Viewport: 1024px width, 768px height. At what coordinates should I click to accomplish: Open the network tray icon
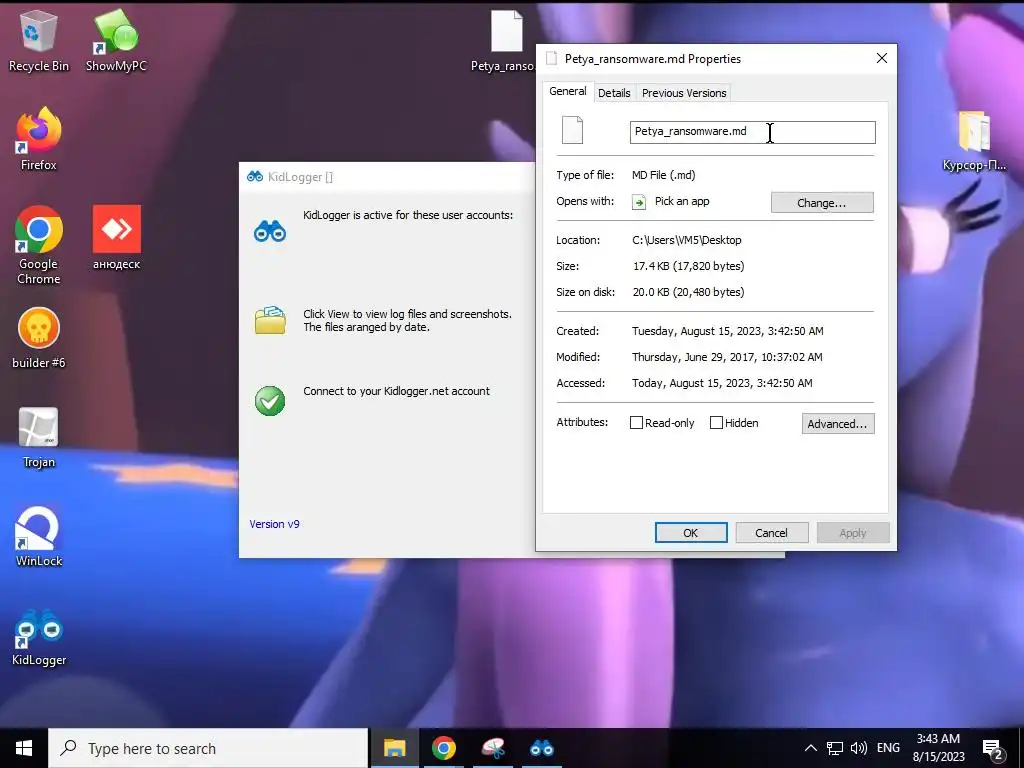[x=835, y=748]
